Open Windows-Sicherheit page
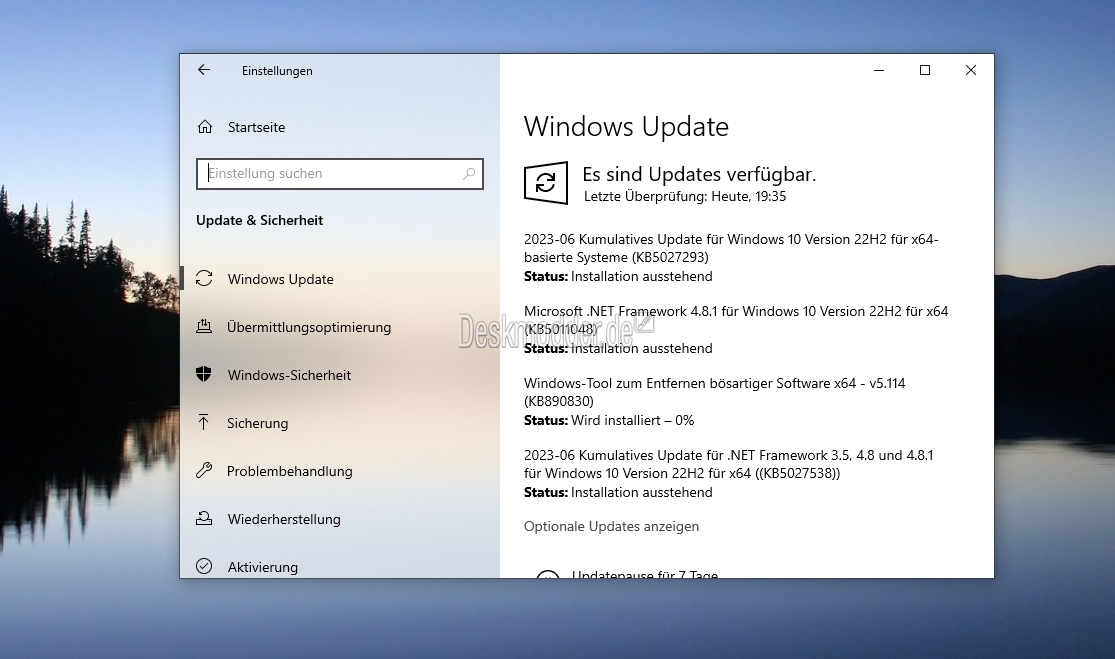The height and width of the screenshot is (659, 1115). (289, 375)
